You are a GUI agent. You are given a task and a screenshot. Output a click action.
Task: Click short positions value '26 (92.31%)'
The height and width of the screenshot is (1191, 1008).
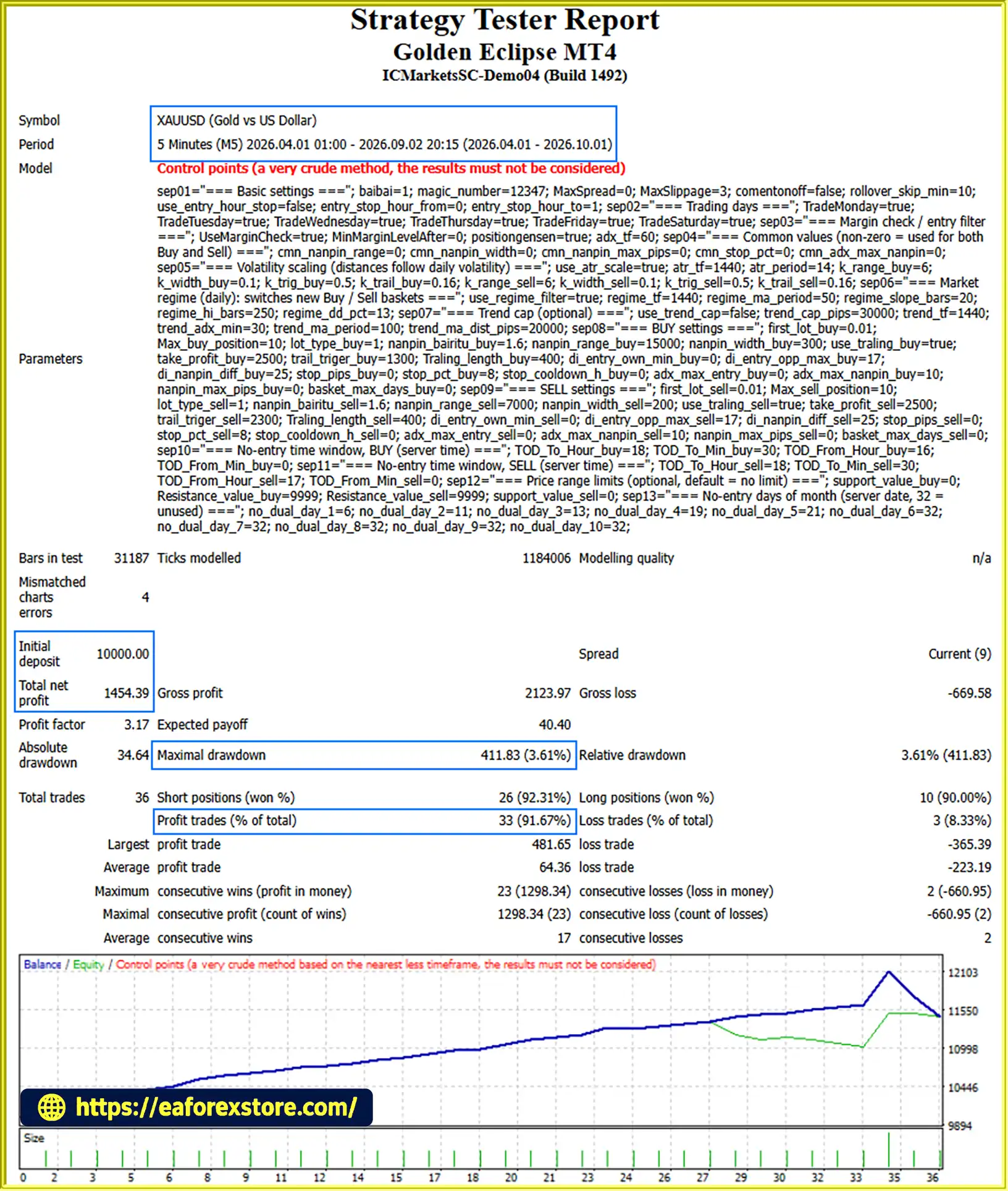[x=535, y=798]
